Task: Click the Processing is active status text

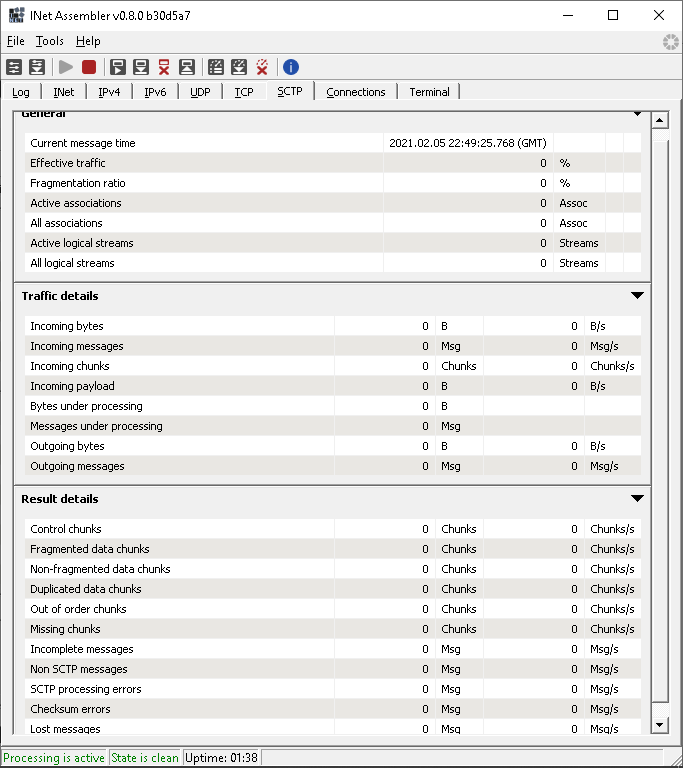Action: point(54,758)
